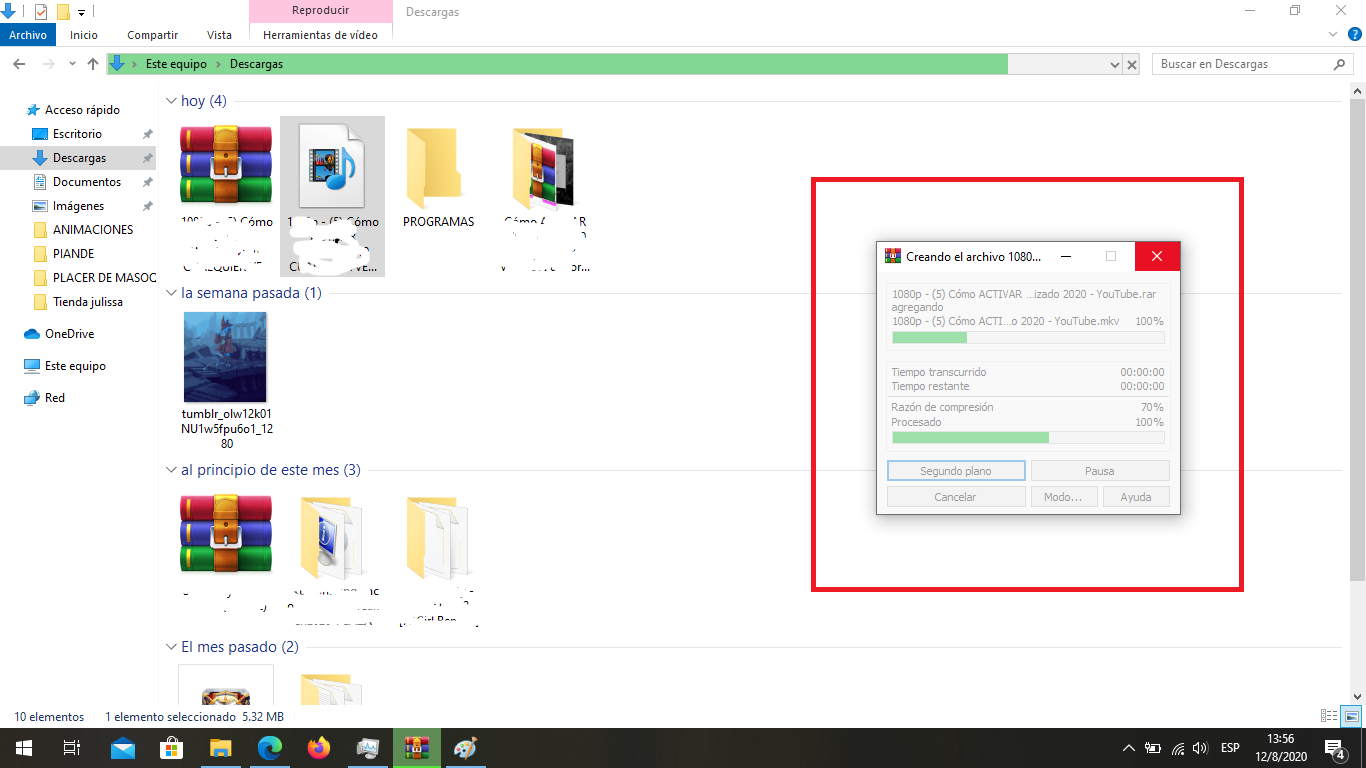
Task: Collapse the El mes pasado (2) group
Action: point(171,647)
